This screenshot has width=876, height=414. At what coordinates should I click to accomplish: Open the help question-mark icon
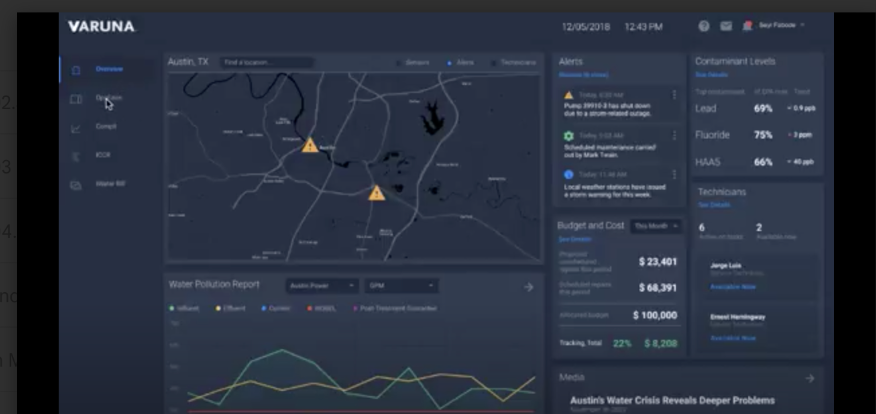(704, 26)
